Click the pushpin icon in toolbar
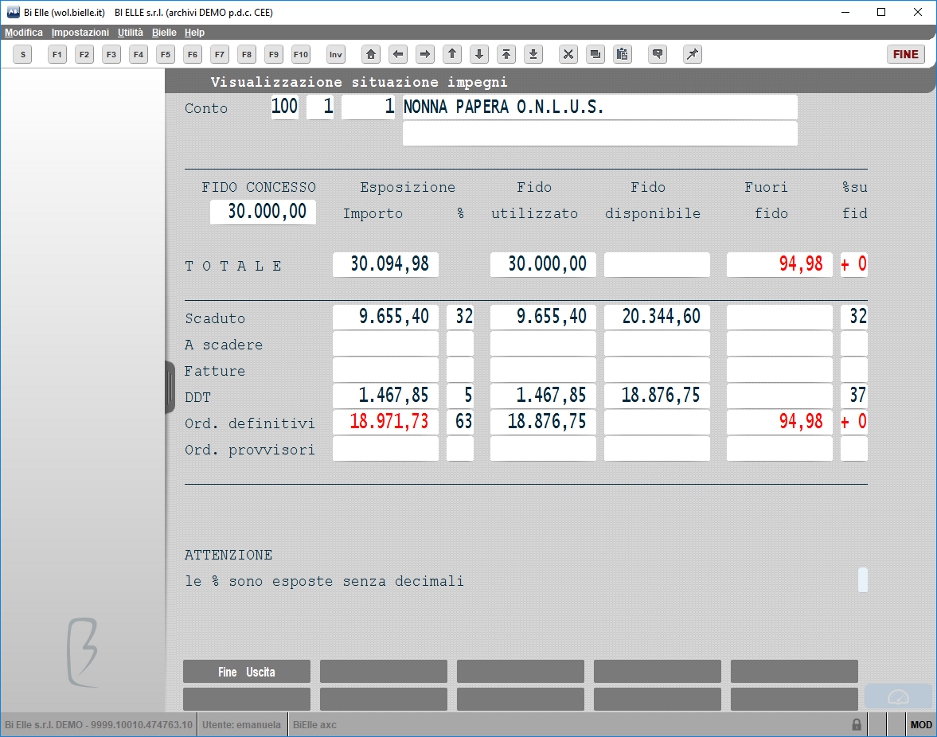This screenshot has height=737, width=937. (x=693, y=54)
